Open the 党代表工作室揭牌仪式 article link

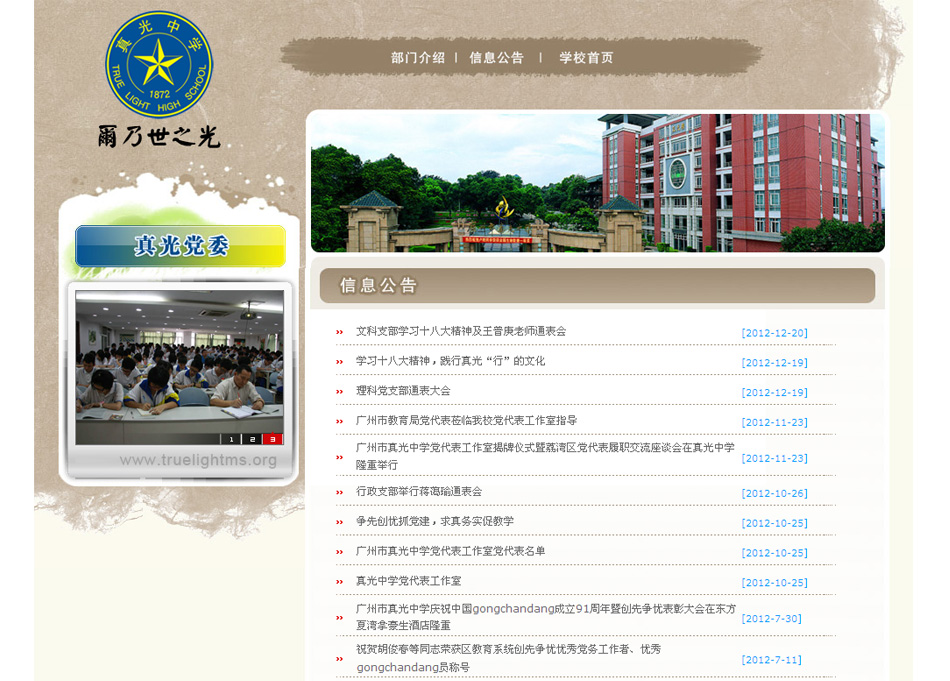click(545, 456)
